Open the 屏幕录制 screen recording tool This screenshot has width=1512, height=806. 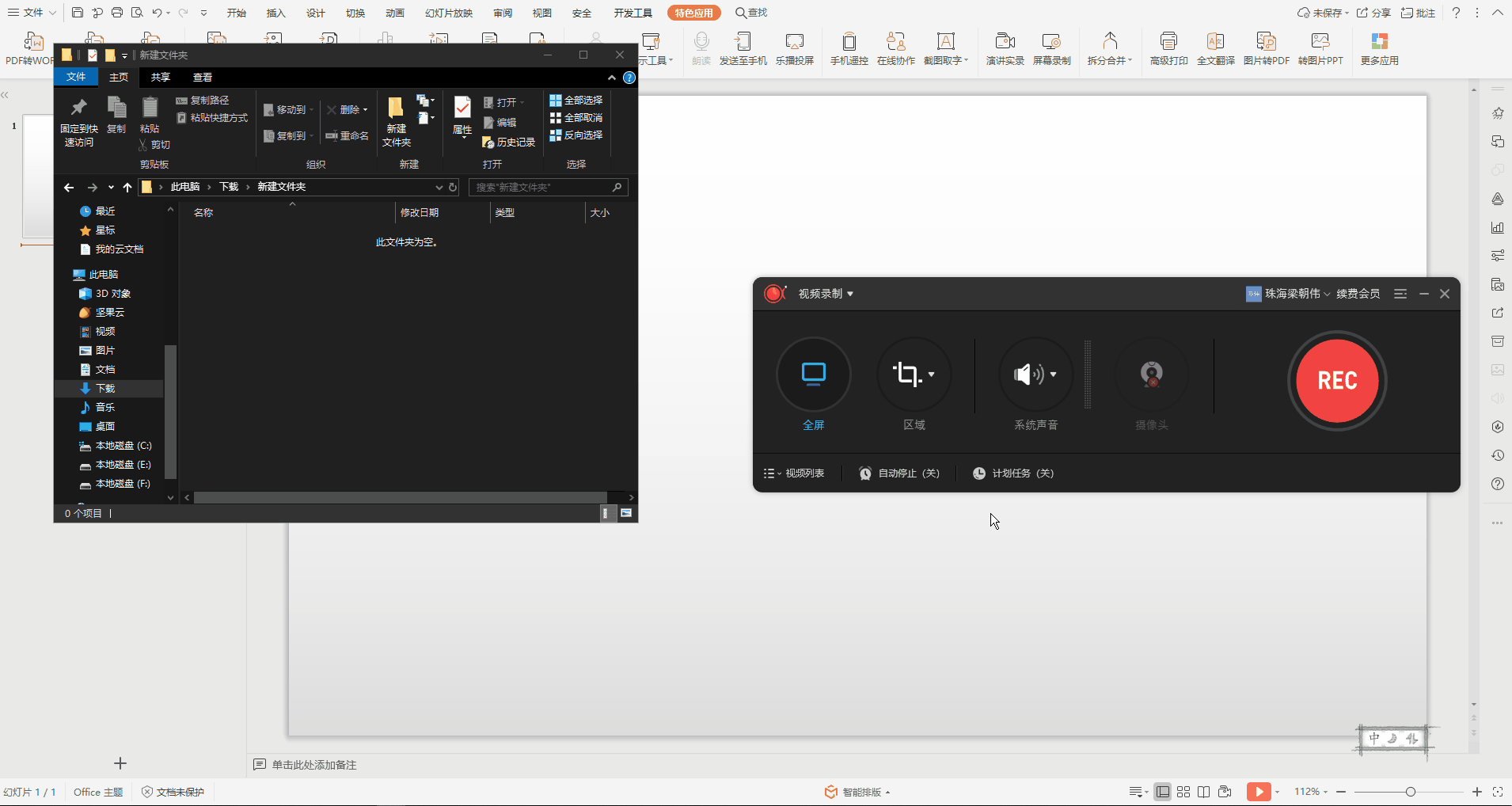pyautogui.click(x=1051, y=49)
